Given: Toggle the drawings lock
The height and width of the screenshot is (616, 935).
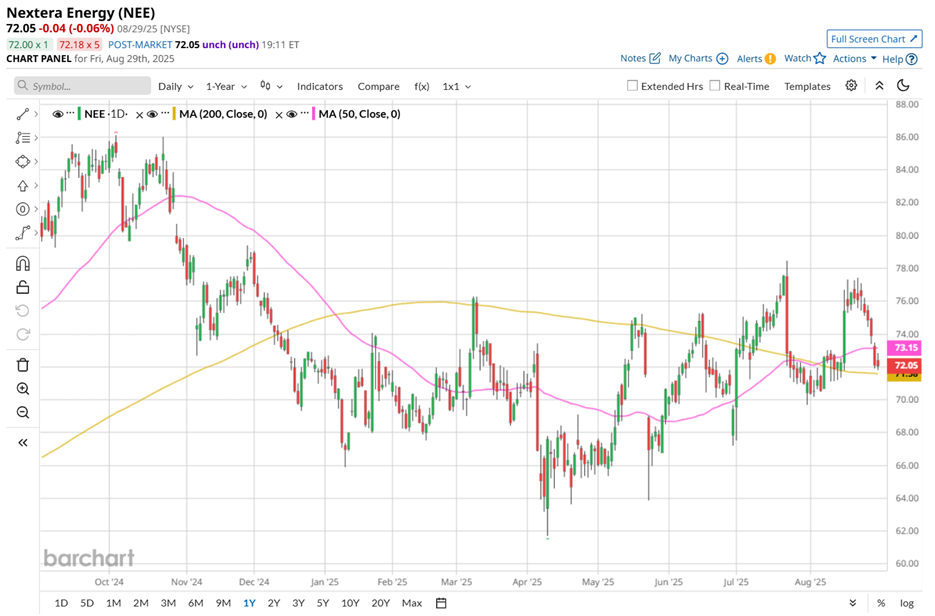Looking at the screenshot, I should pyautogui.click(x=23, y=287).
